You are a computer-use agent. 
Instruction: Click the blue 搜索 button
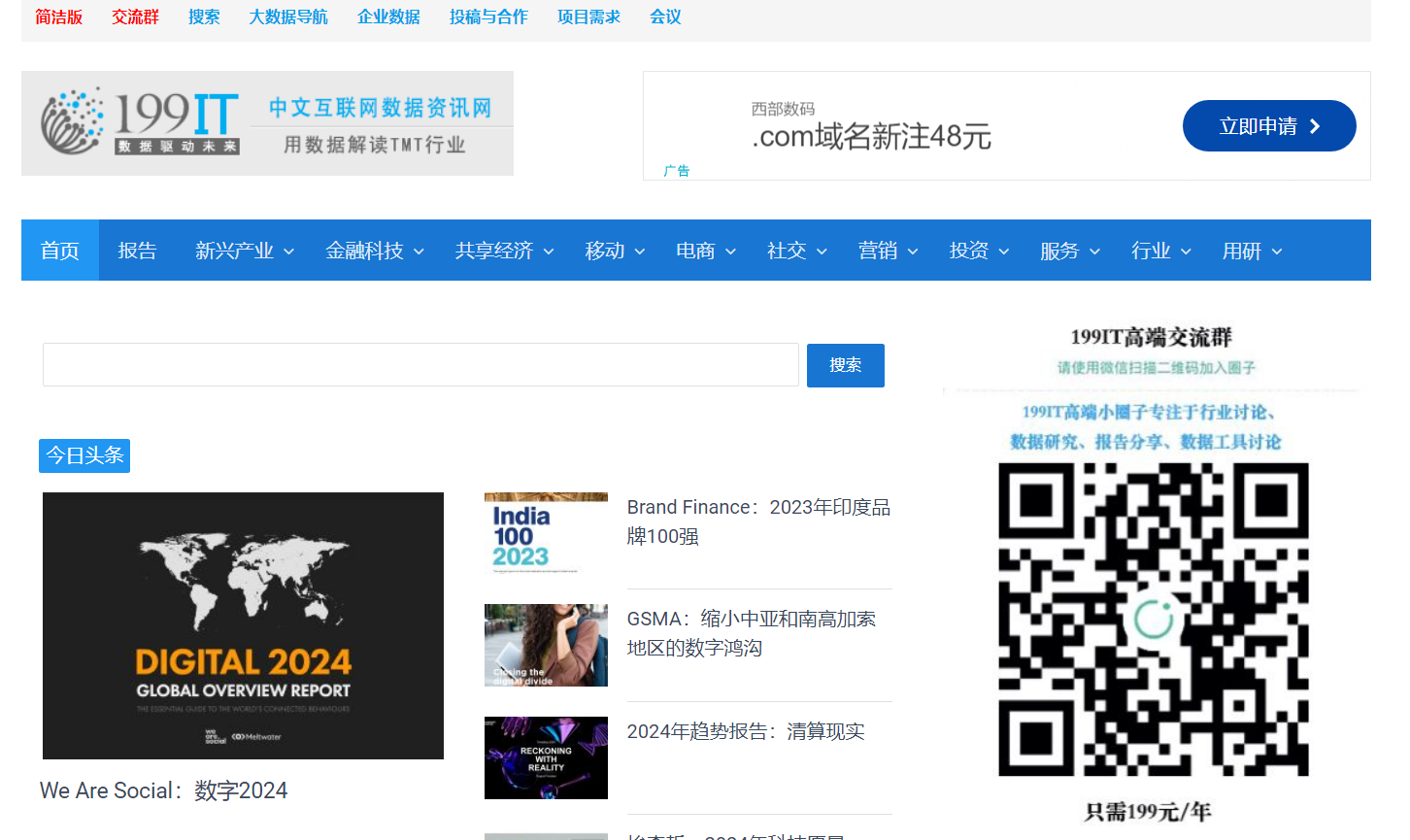846,365
